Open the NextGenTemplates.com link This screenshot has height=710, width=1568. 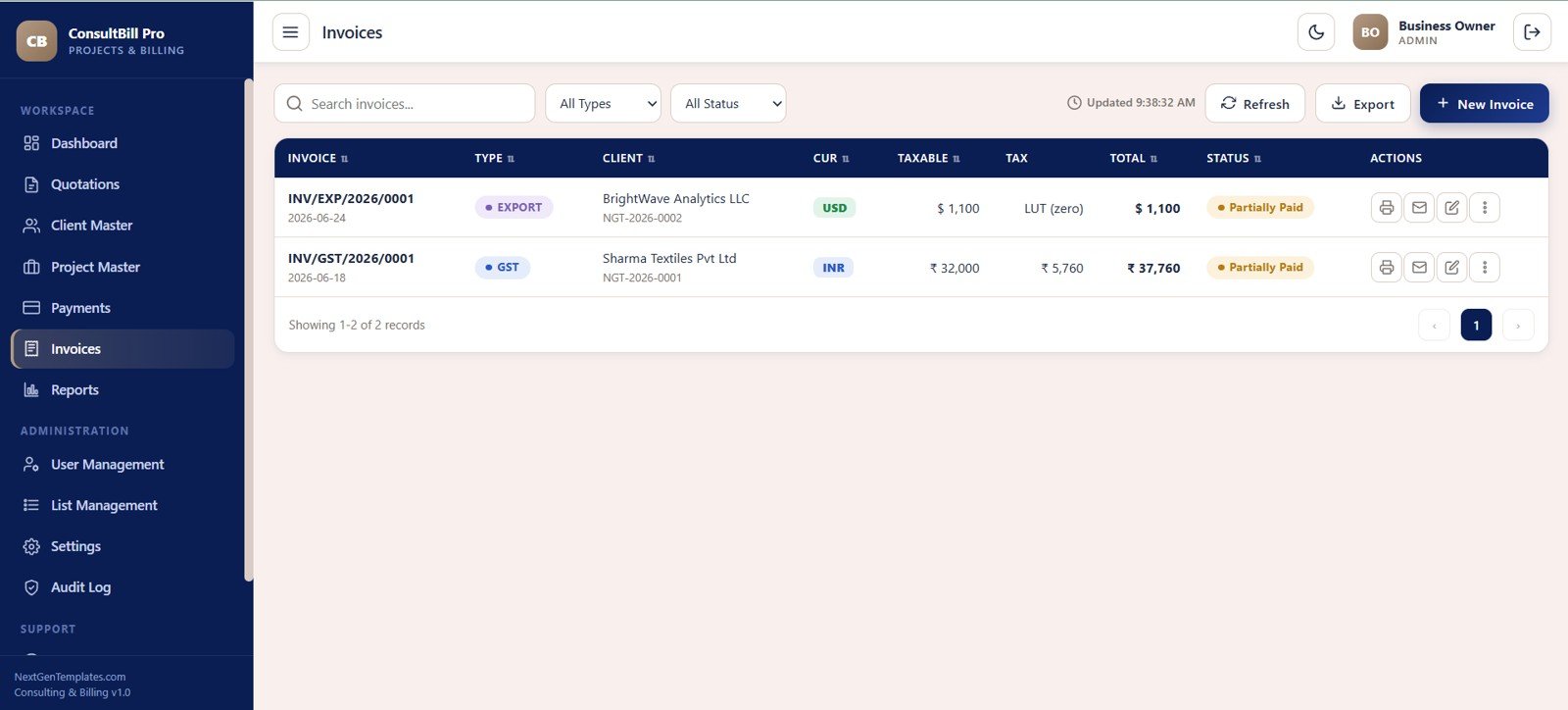click(70, 677)
